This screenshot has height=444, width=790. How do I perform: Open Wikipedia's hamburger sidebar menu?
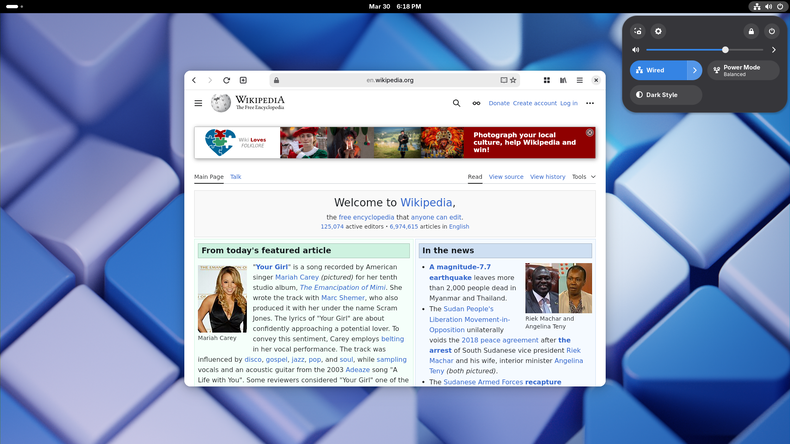(198, 103)
